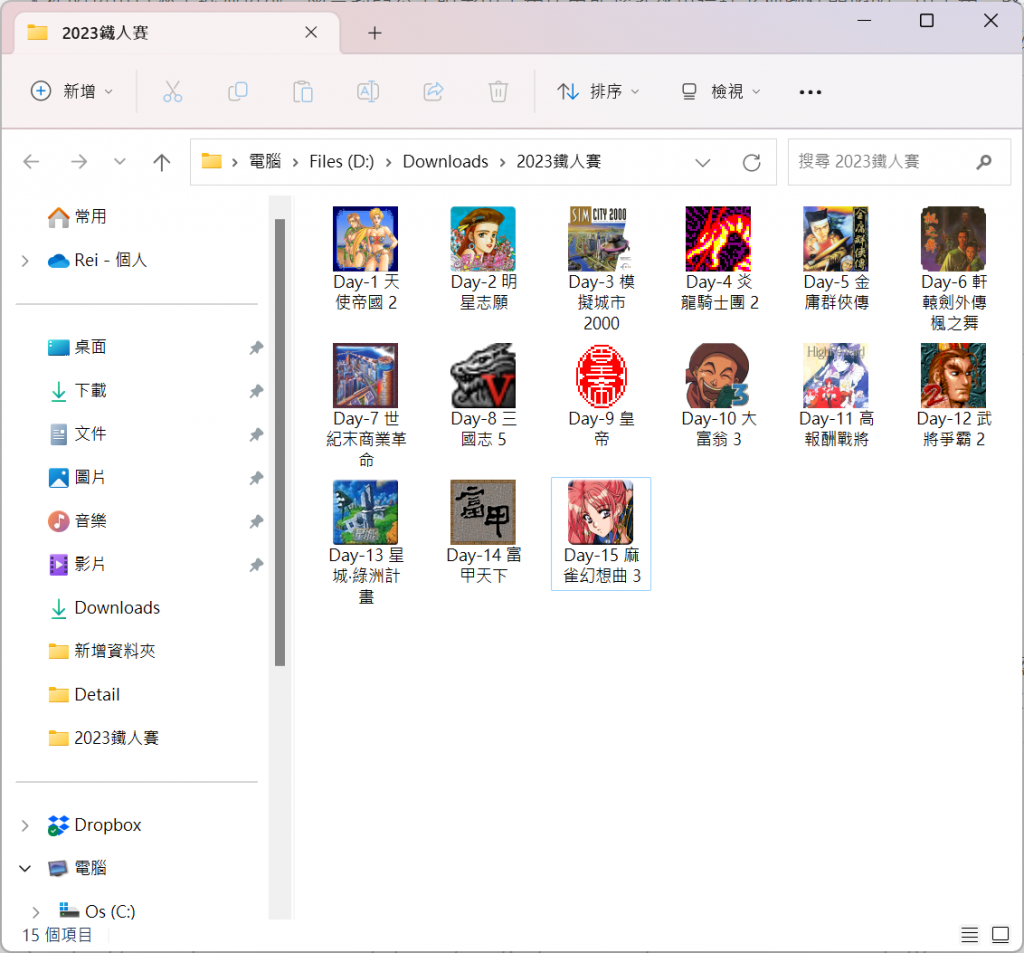Open 圖片 (Pictures) in sidebar
This screenshot has height=953, width=1024.
tap(77, 477)
